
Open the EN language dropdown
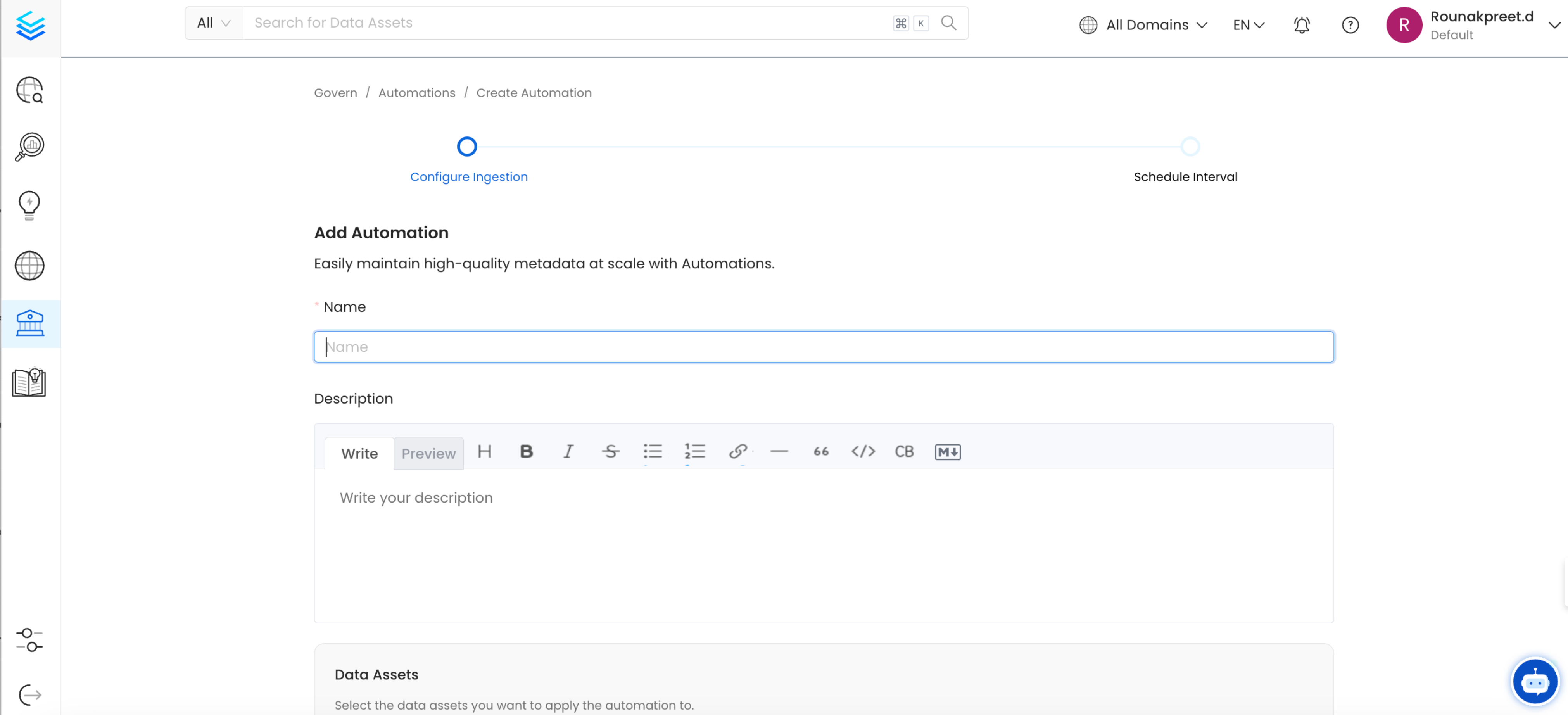1247,25
